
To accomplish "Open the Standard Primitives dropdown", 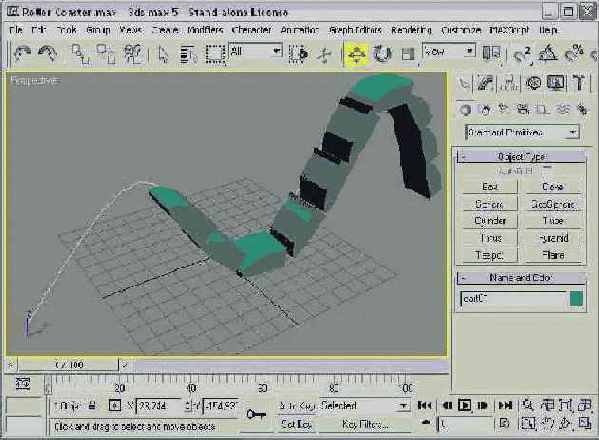I will (522, 133).
